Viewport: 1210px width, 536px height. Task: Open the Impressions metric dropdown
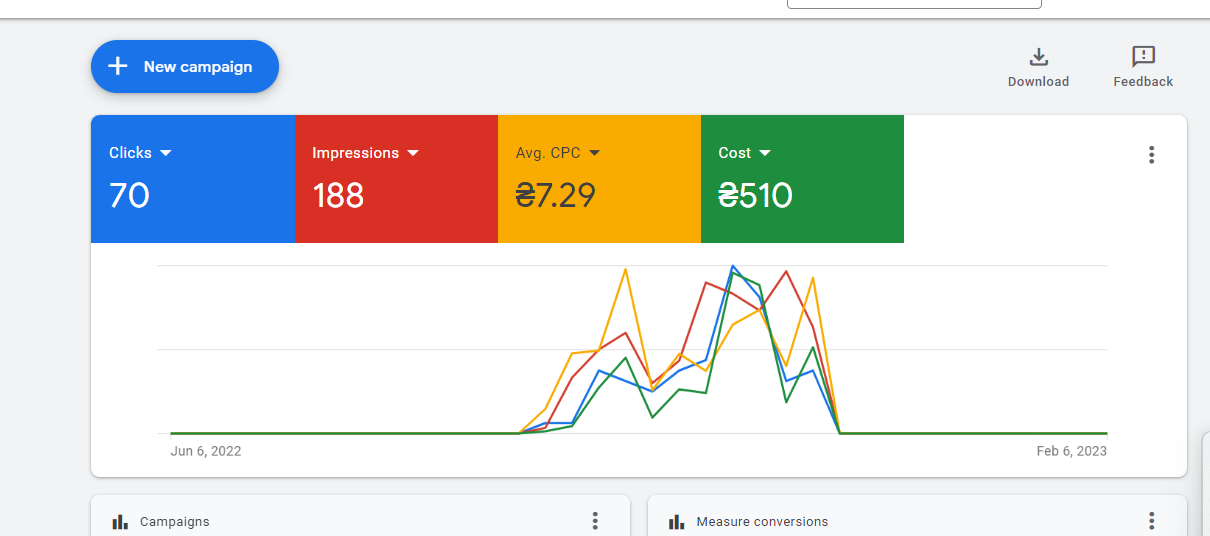click(366, 153)
